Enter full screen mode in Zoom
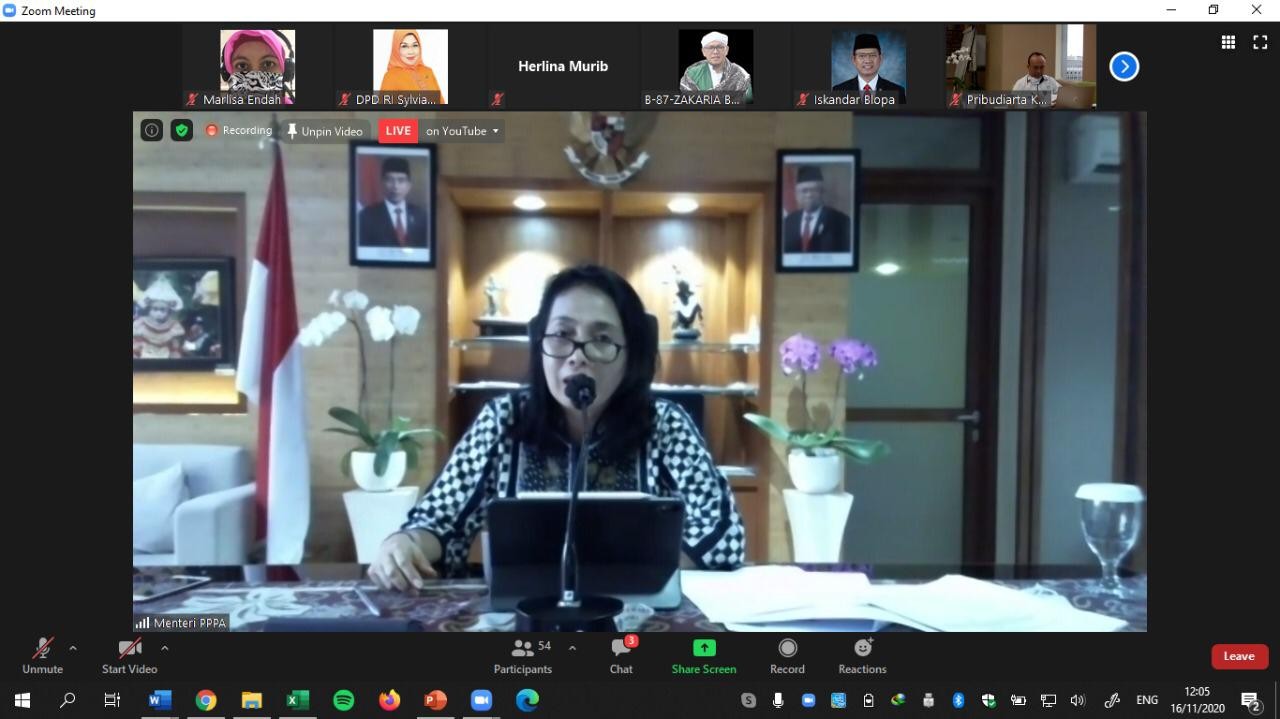Image resolution: width=1280 pixels, height=719 pixels. click(1260, 42)
